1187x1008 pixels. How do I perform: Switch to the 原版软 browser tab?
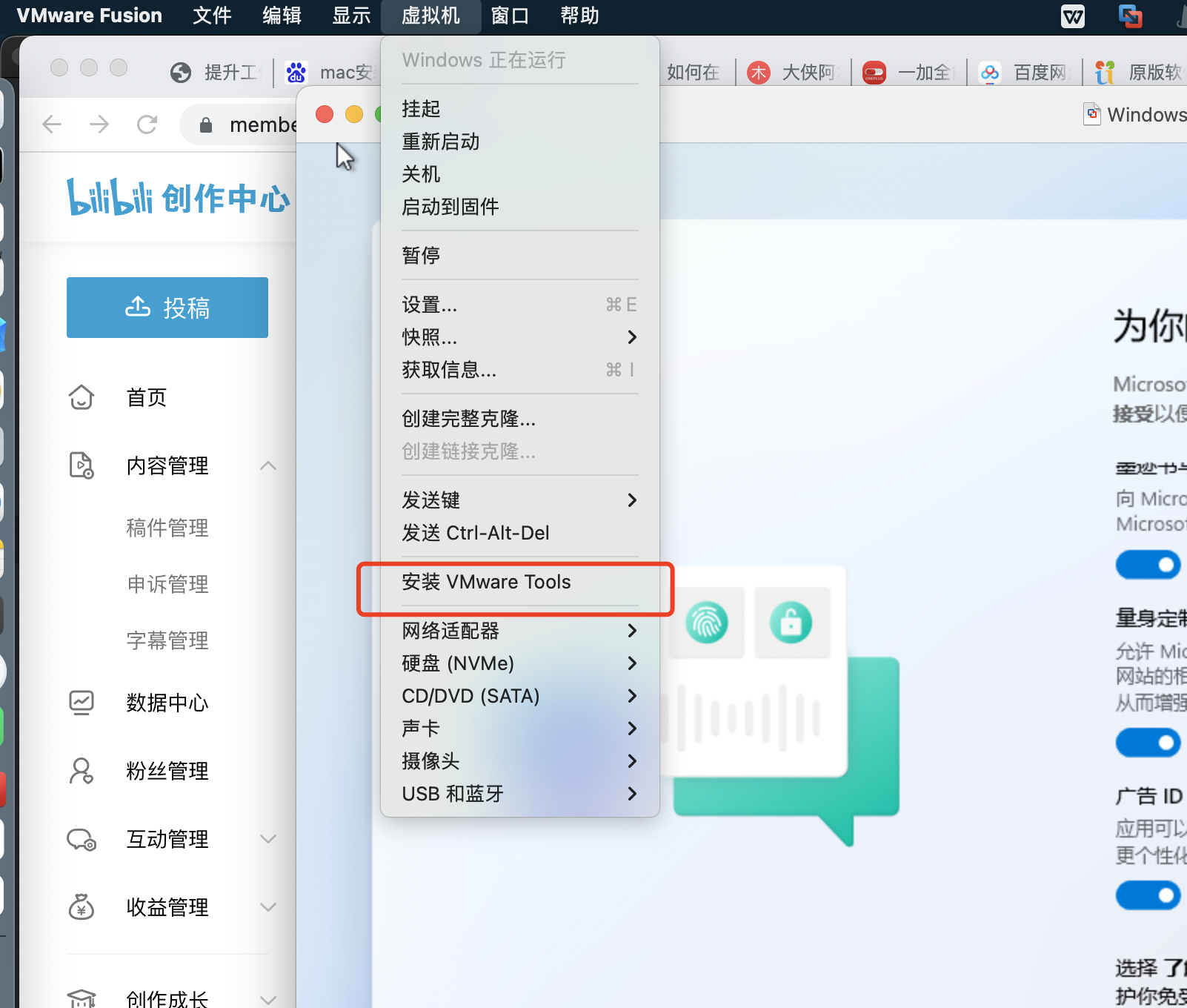pos(1140,73)
